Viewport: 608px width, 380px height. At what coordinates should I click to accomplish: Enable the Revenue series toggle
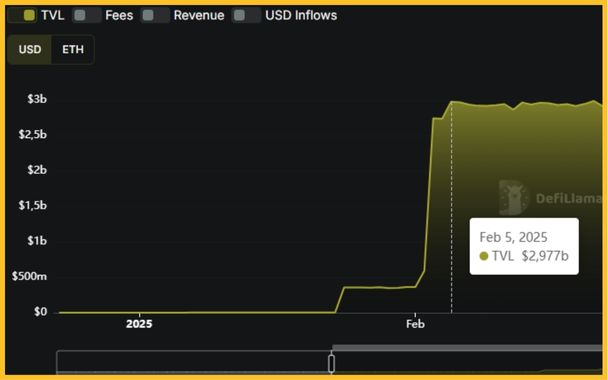pos(155,16)
